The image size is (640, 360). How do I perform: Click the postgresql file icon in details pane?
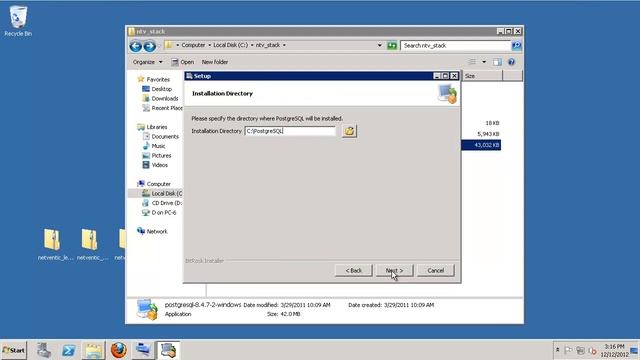[147, 309]
